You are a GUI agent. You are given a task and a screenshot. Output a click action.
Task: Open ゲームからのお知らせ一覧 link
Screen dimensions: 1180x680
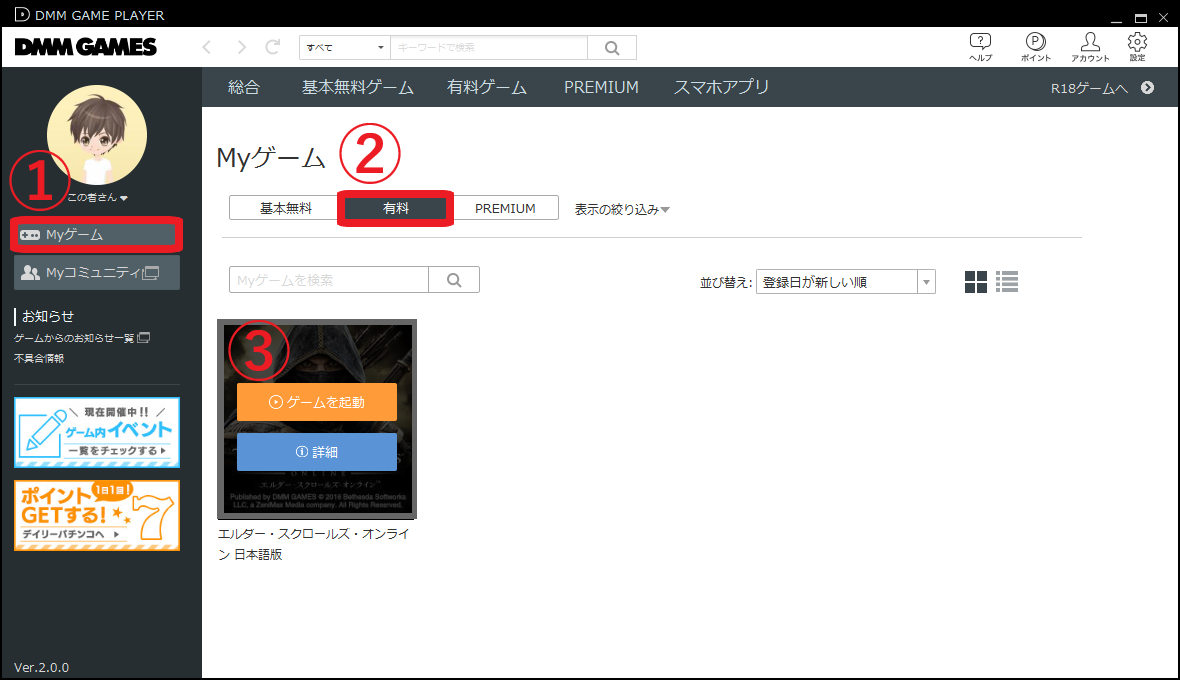[x=81, y=338]
